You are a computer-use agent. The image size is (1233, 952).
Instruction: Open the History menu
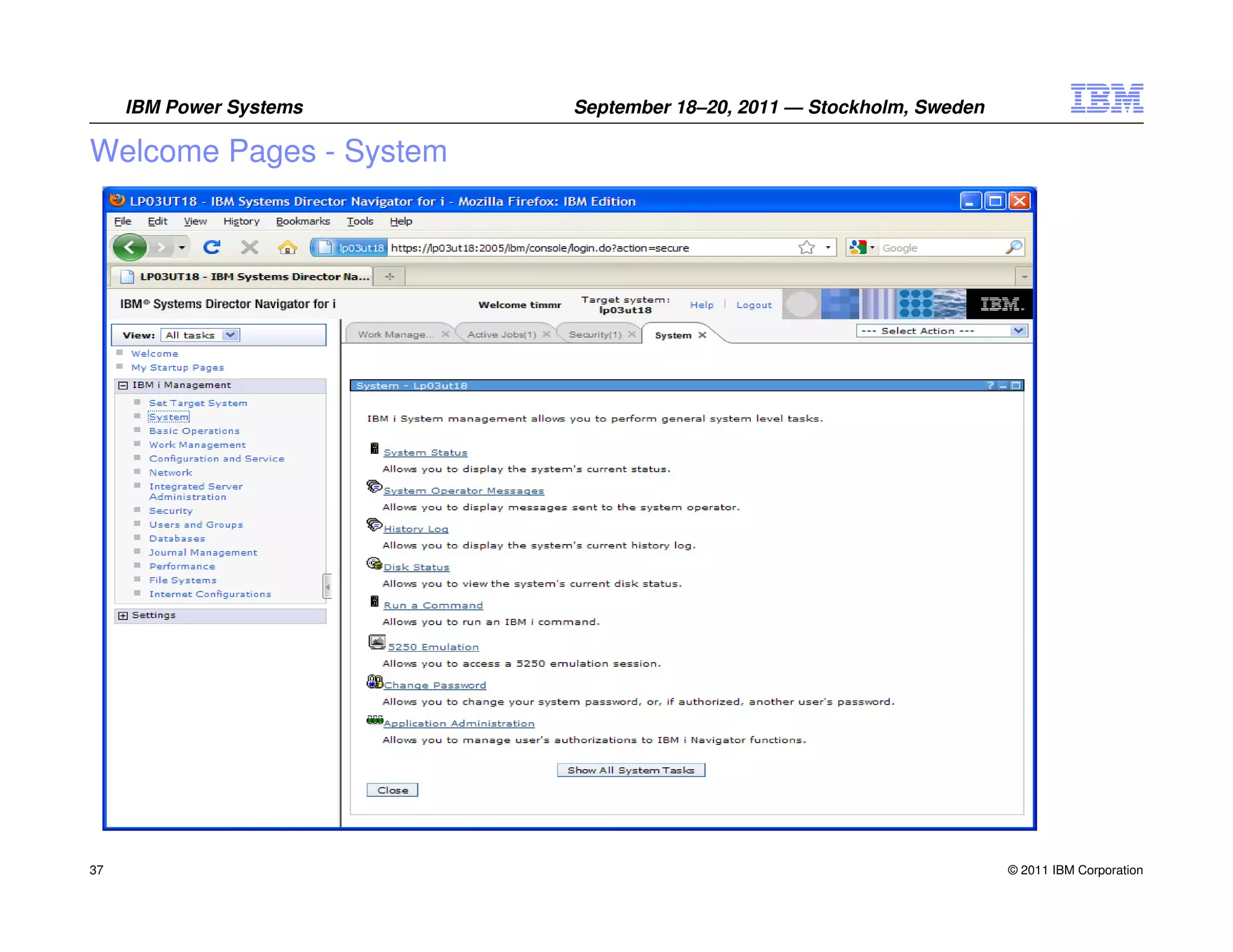[241, 221]
